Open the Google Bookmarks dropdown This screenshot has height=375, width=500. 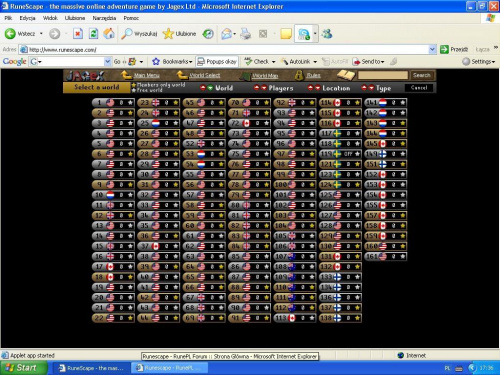(172, 61)
